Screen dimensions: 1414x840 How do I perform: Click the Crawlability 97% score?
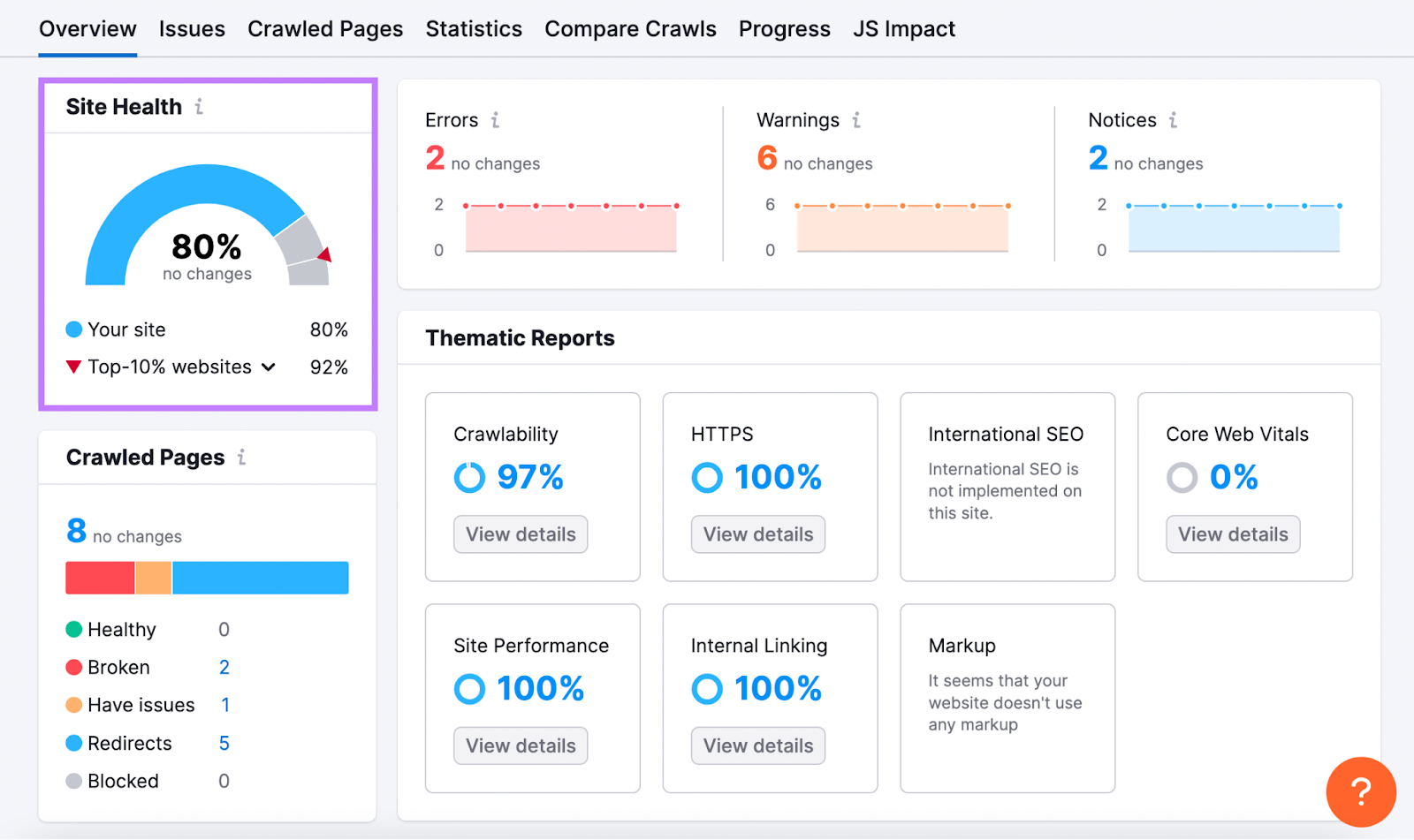coord(530,478)
